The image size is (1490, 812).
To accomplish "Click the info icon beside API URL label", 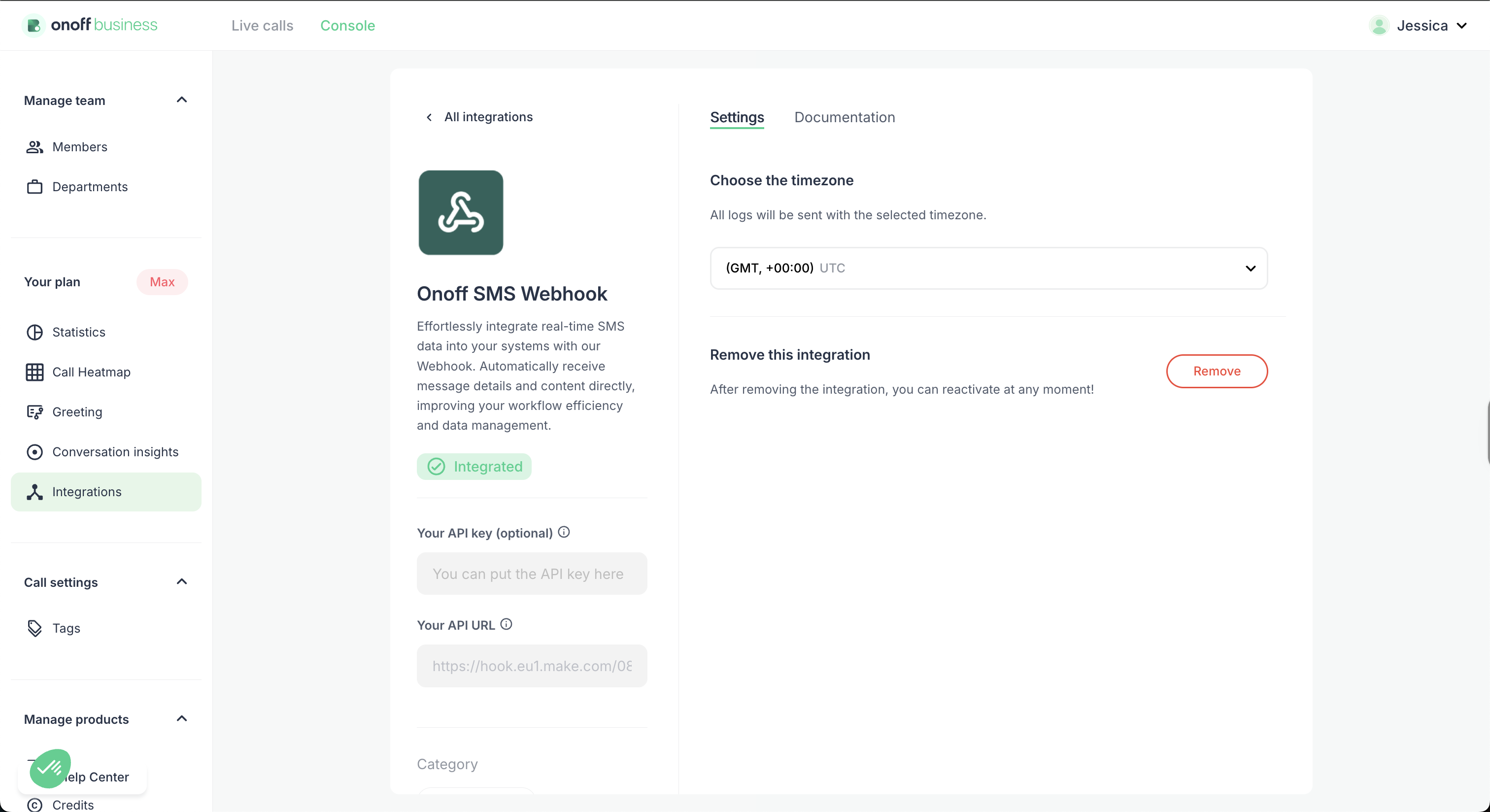I will pyautogui.click(x=506, y=624).
